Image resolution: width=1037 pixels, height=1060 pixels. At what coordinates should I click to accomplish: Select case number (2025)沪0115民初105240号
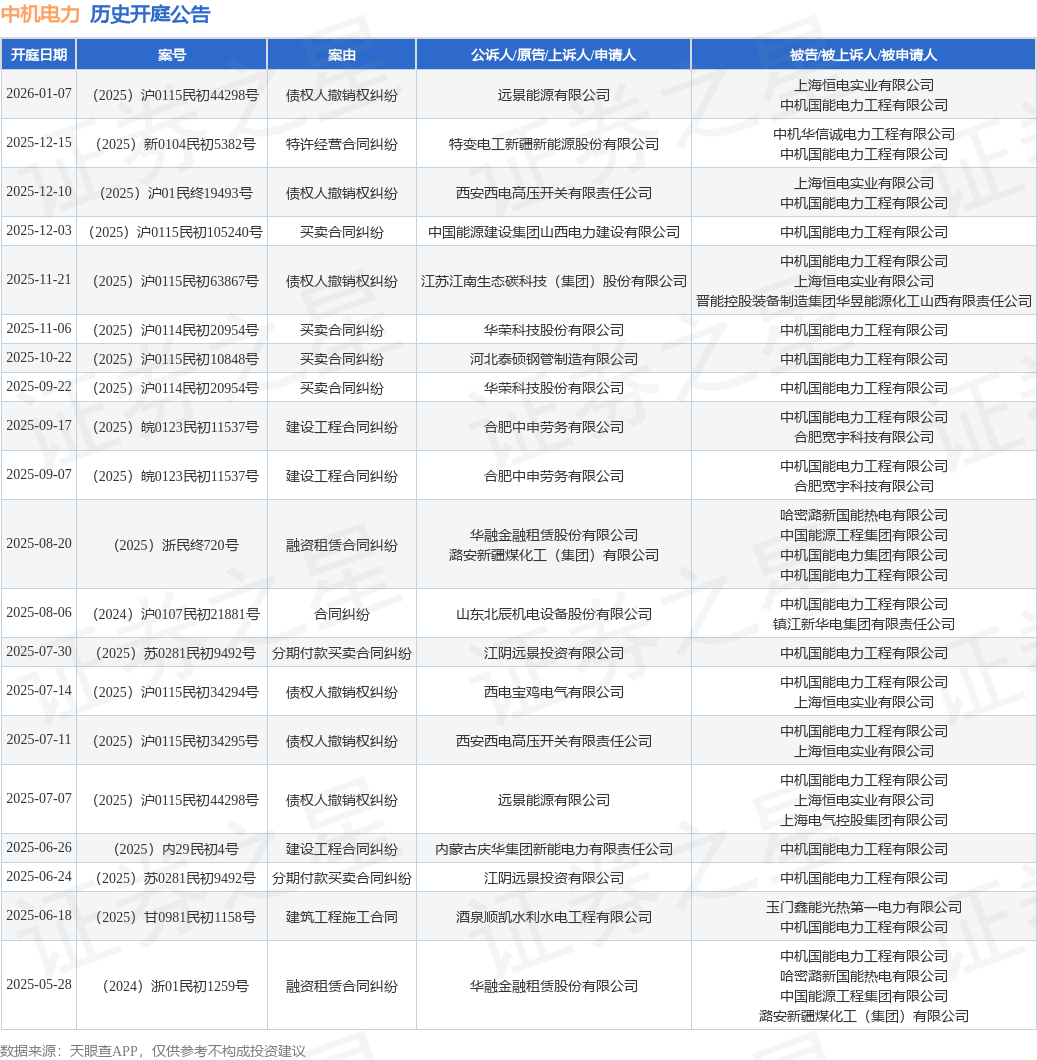176,233
